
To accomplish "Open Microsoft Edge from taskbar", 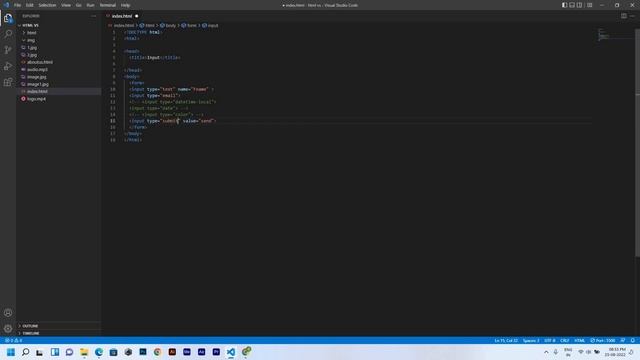I will click(99, 352).
